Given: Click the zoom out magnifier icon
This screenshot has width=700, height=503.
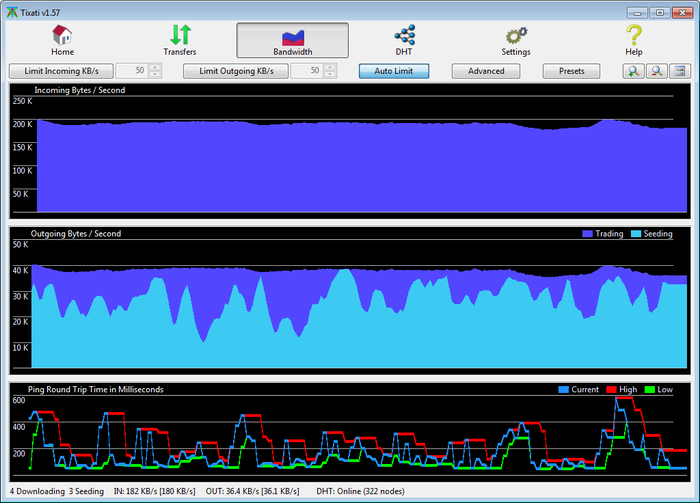Looking at the screenshot, I should pos(657,71).
